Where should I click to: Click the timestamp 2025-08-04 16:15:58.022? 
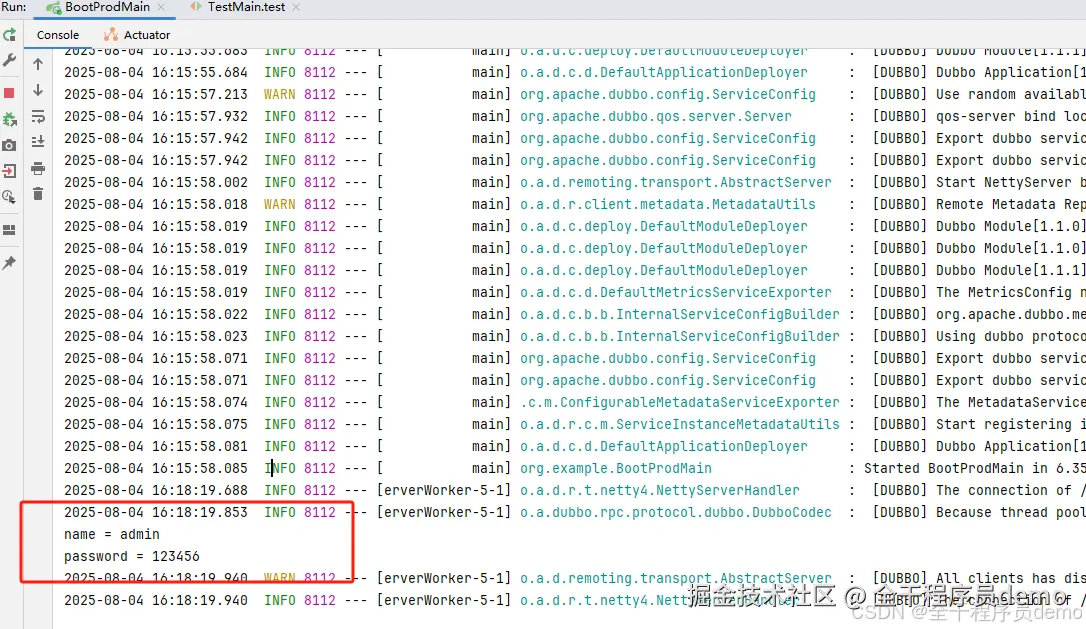click(x=156, y=314)
